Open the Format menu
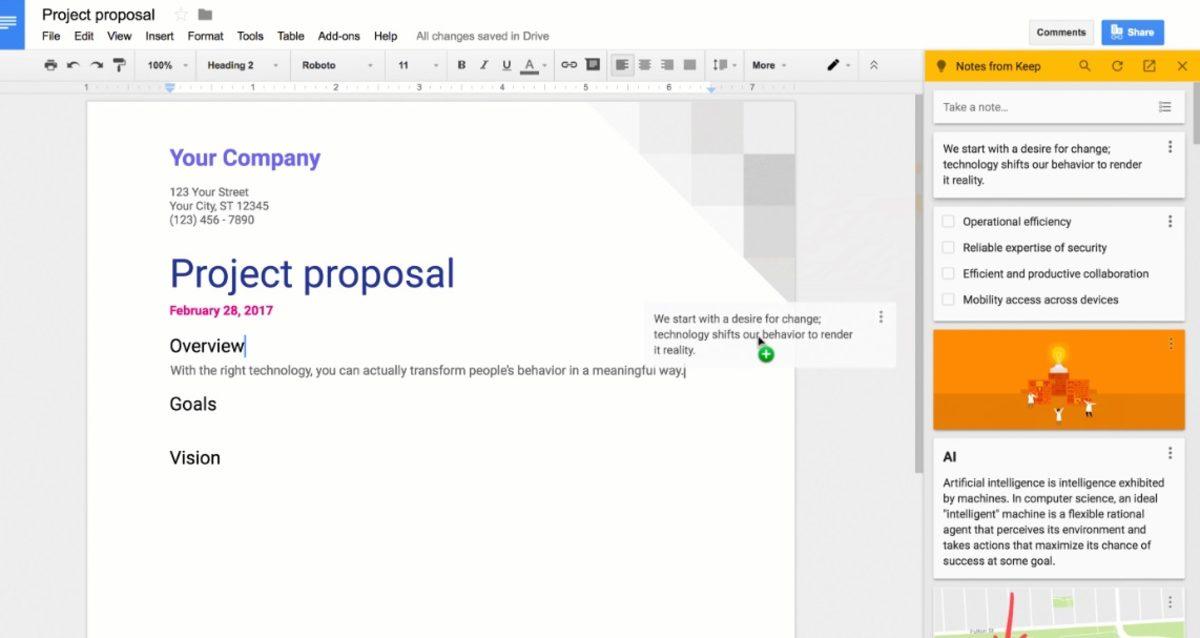 [x=205, y=35]
